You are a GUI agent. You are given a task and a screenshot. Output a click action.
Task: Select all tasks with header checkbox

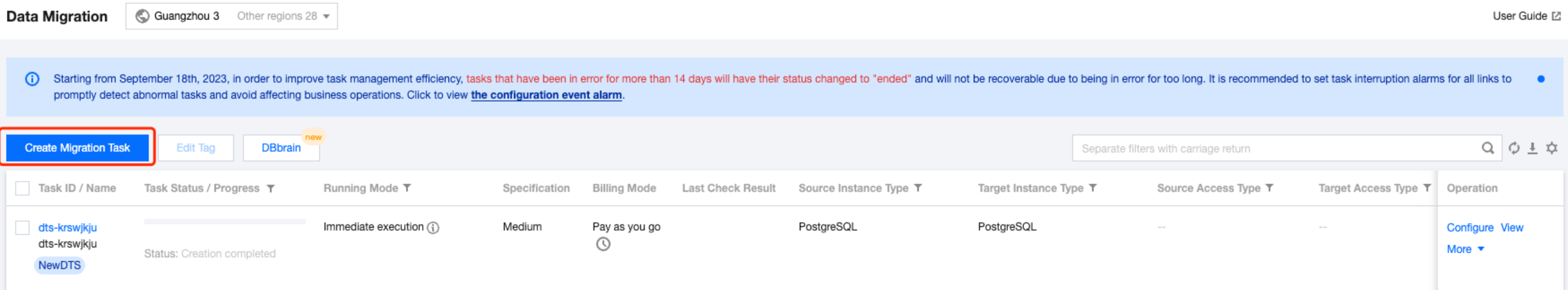pyautogui.click(x=23, y=189)
